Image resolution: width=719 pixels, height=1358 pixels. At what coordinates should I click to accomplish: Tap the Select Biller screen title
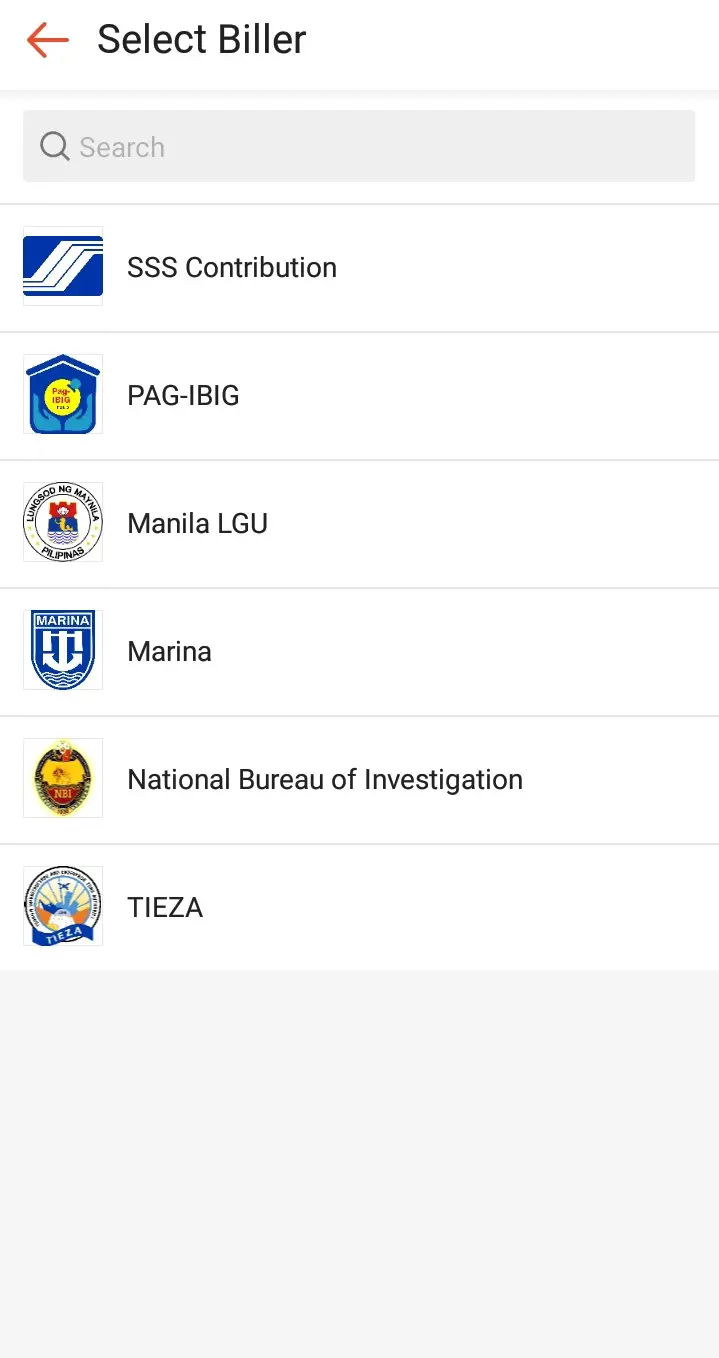tap(200, 39)
